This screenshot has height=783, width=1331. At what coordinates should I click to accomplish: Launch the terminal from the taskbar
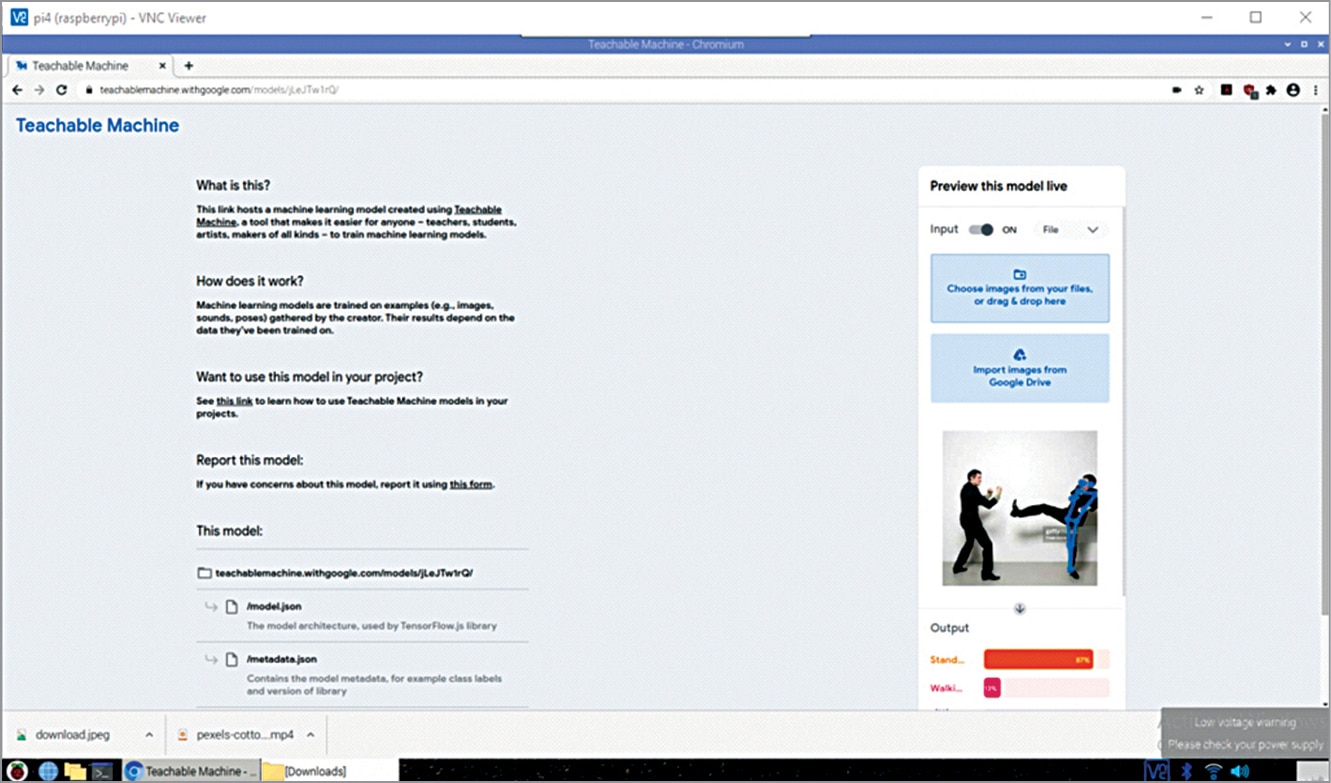(x=102, y=771)
